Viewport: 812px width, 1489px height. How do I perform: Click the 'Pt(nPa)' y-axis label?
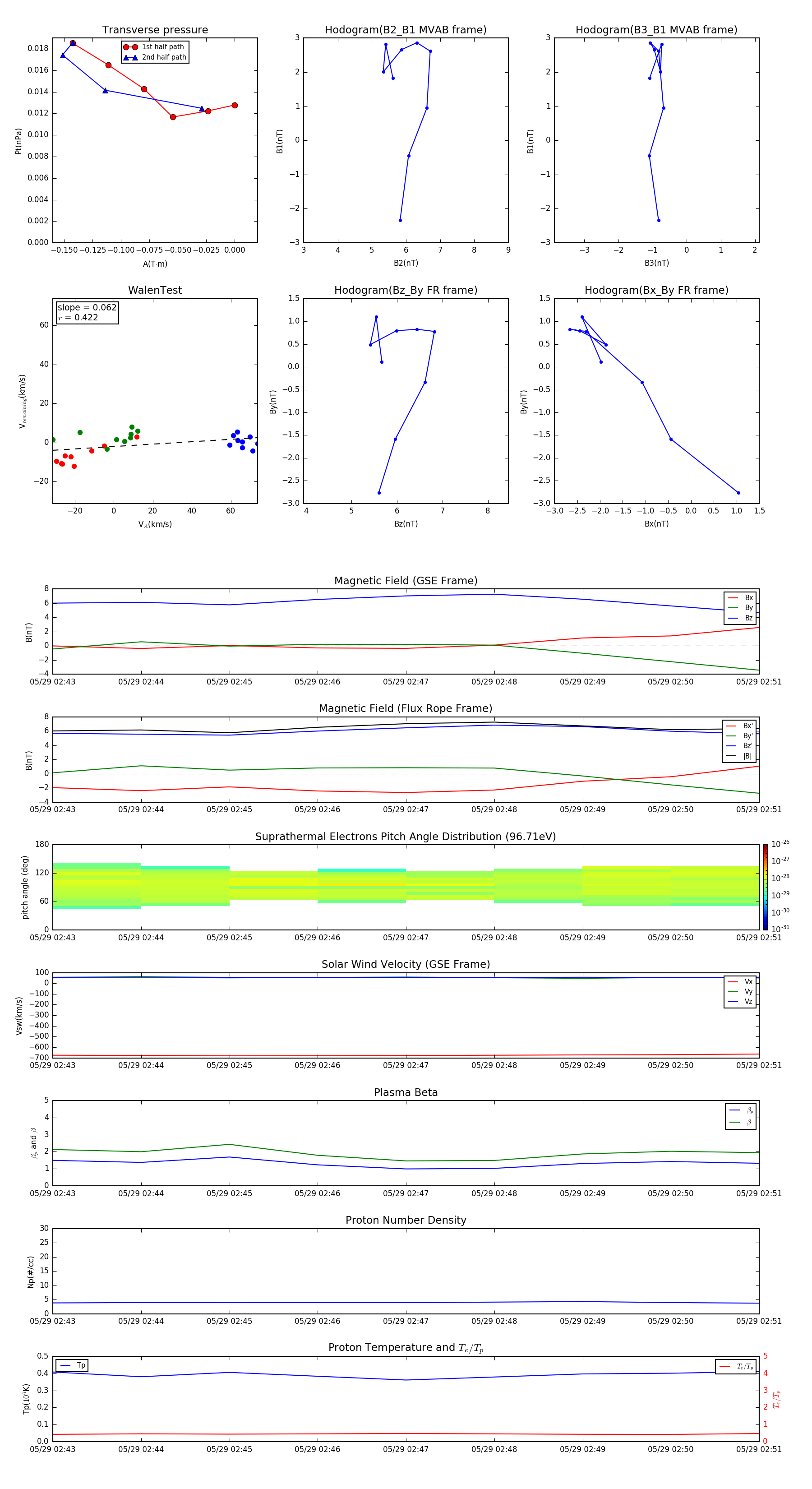click(18, 140)
